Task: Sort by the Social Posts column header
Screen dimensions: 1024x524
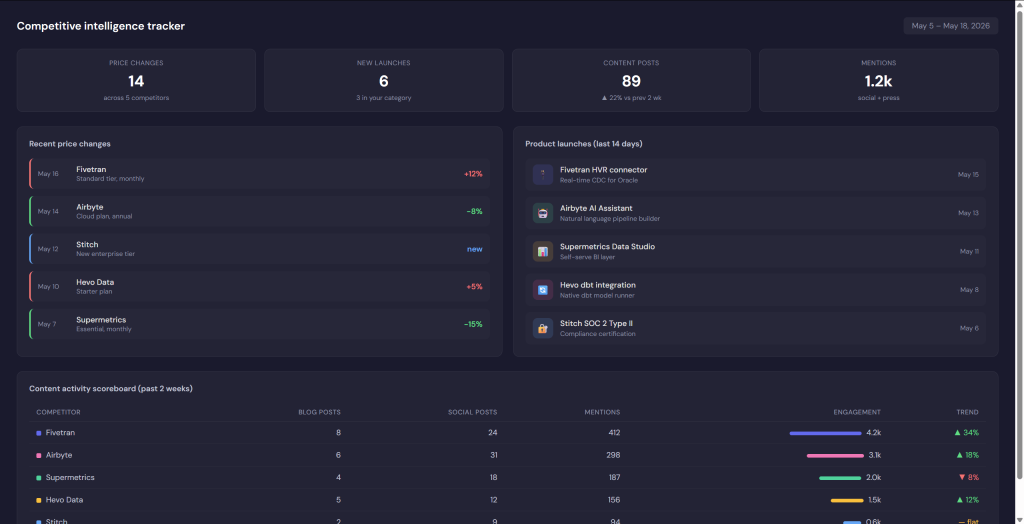Action: 472,412
